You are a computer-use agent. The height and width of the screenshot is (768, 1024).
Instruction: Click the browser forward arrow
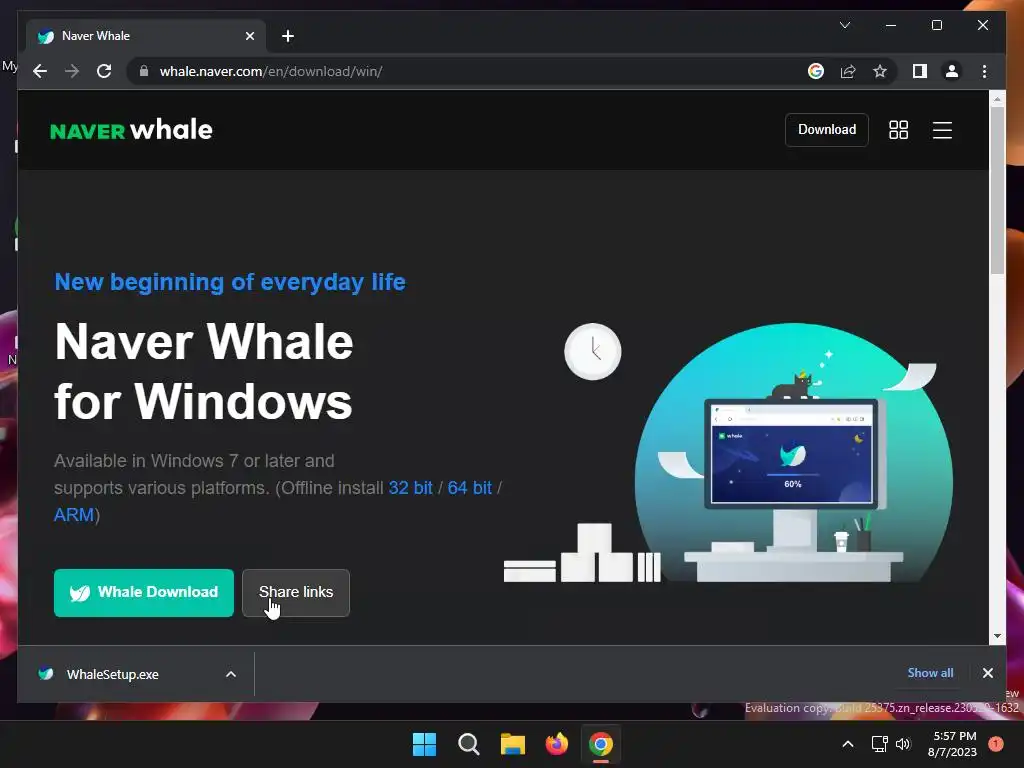[x=72, y=71]
